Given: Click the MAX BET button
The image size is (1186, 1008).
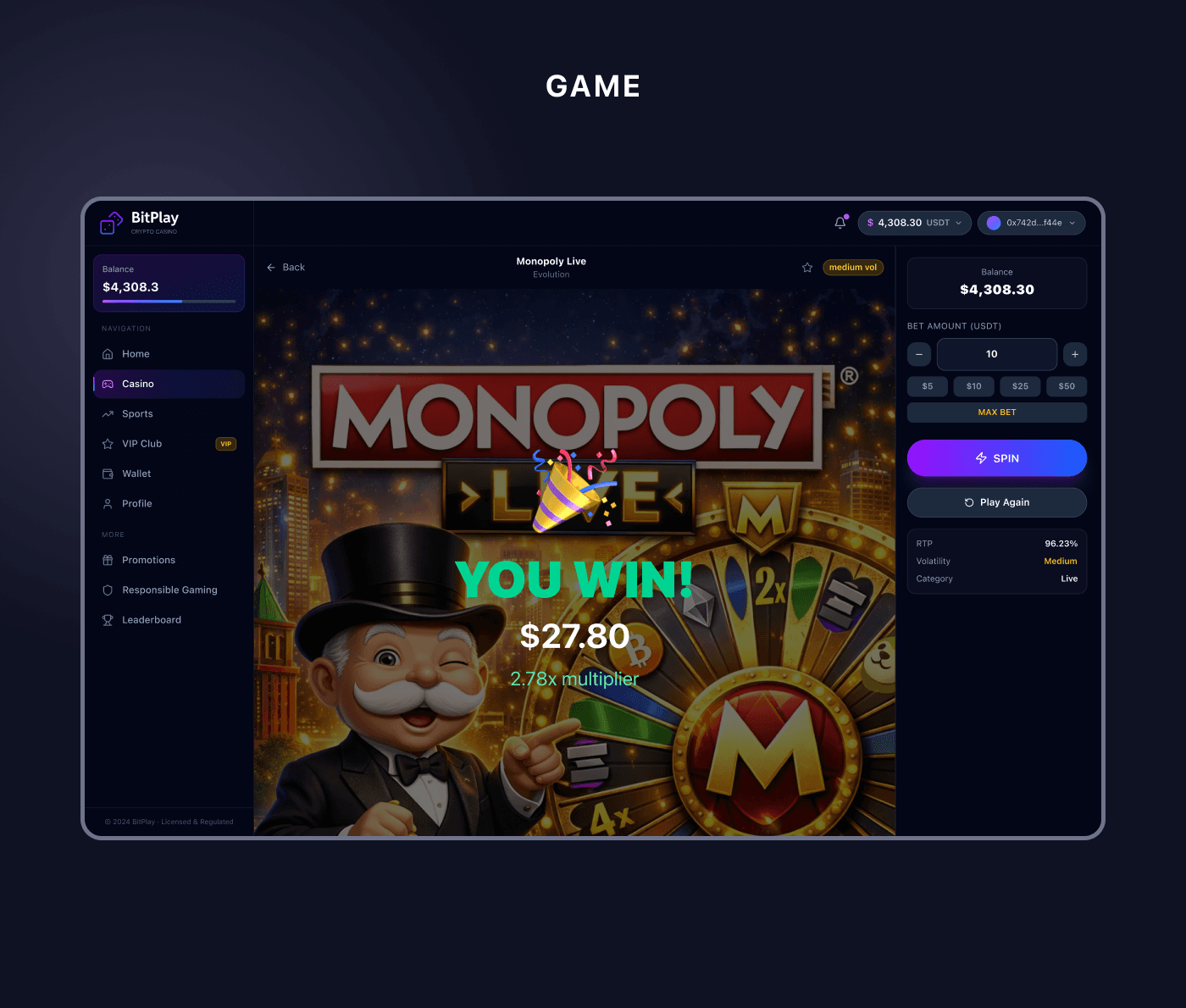Looking at the screenshot, I should point(997,413).
